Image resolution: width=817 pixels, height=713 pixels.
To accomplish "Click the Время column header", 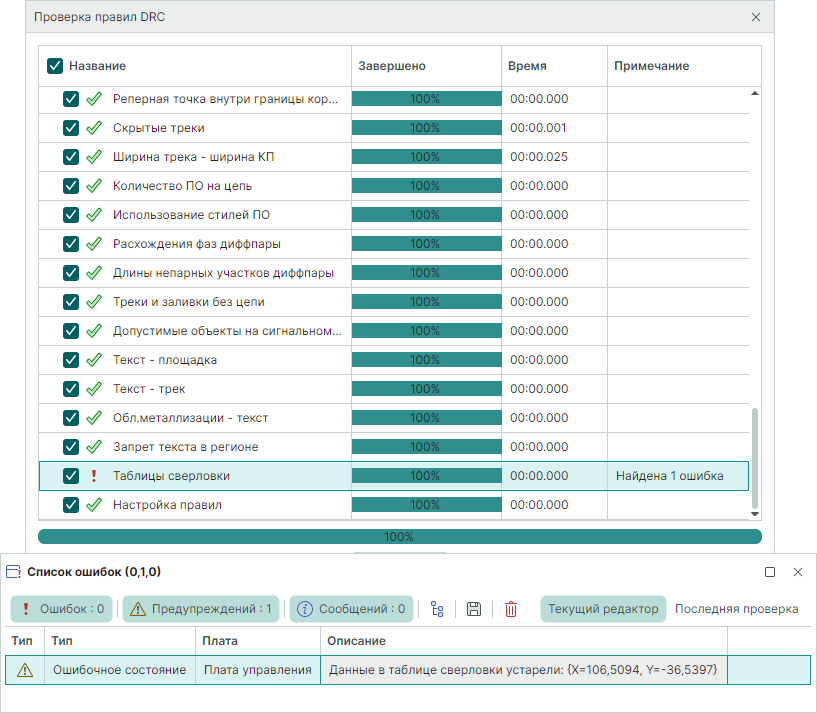I will click(x=527, y=66).
